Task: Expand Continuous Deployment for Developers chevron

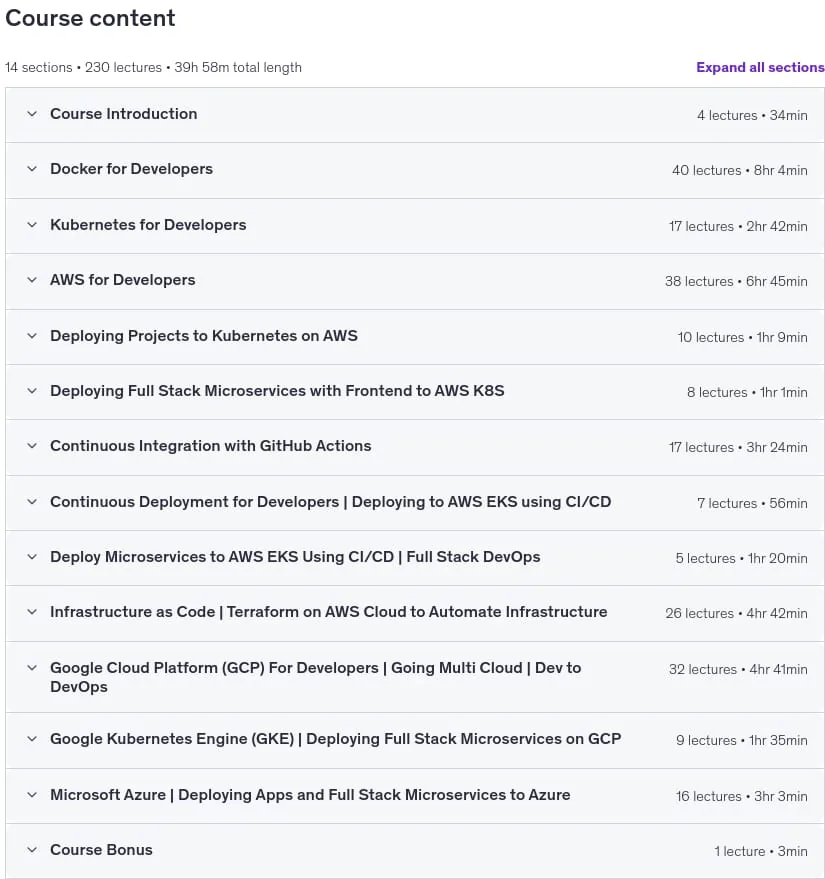Action: pos(32,502)
